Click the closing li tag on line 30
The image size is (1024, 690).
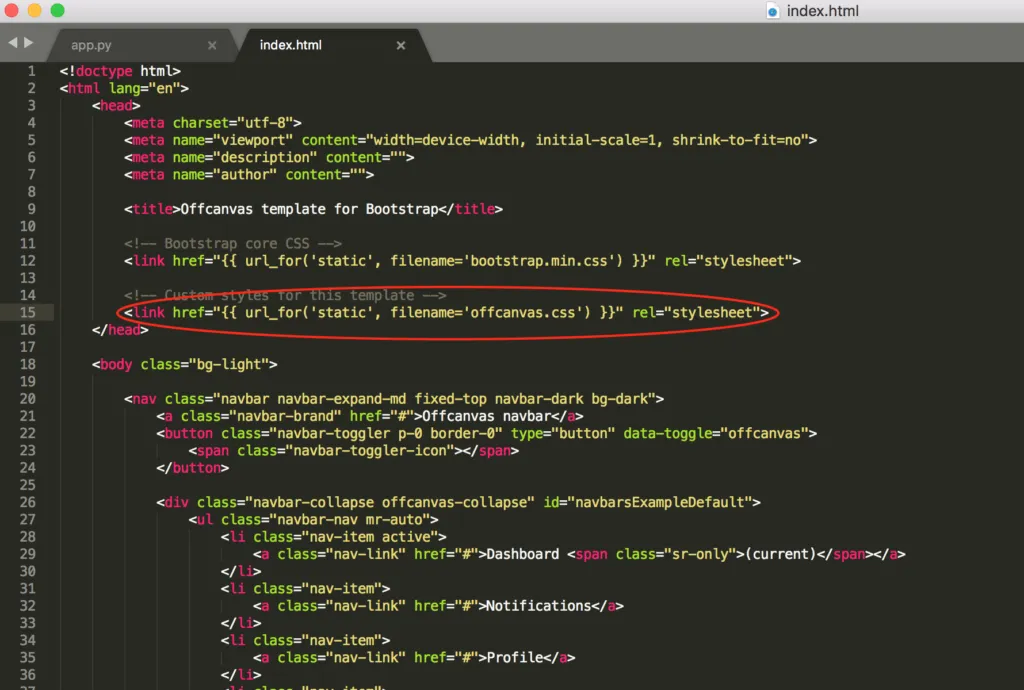click(241, 571)
